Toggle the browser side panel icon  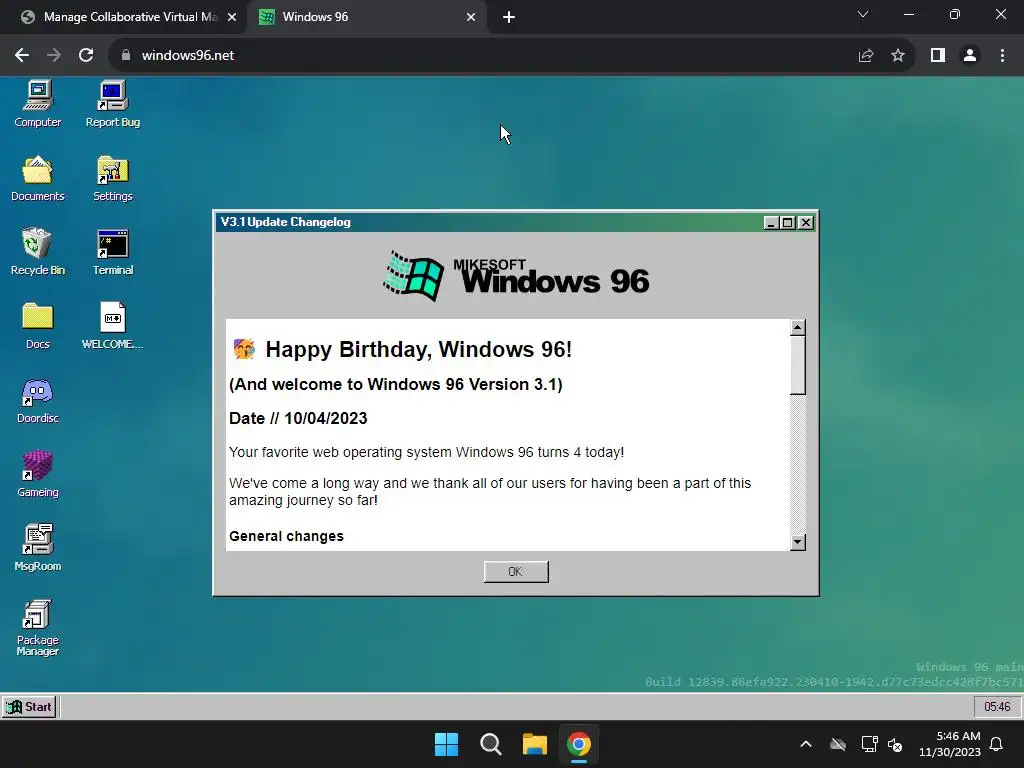(x=938, y=56)
